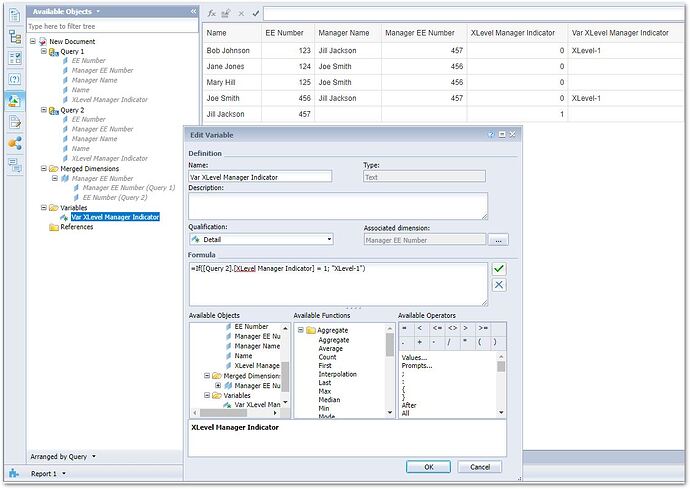Viewport: 690px width, 489px height.
Task: Open the document structure and filters icon
Action: coord(15,122)
